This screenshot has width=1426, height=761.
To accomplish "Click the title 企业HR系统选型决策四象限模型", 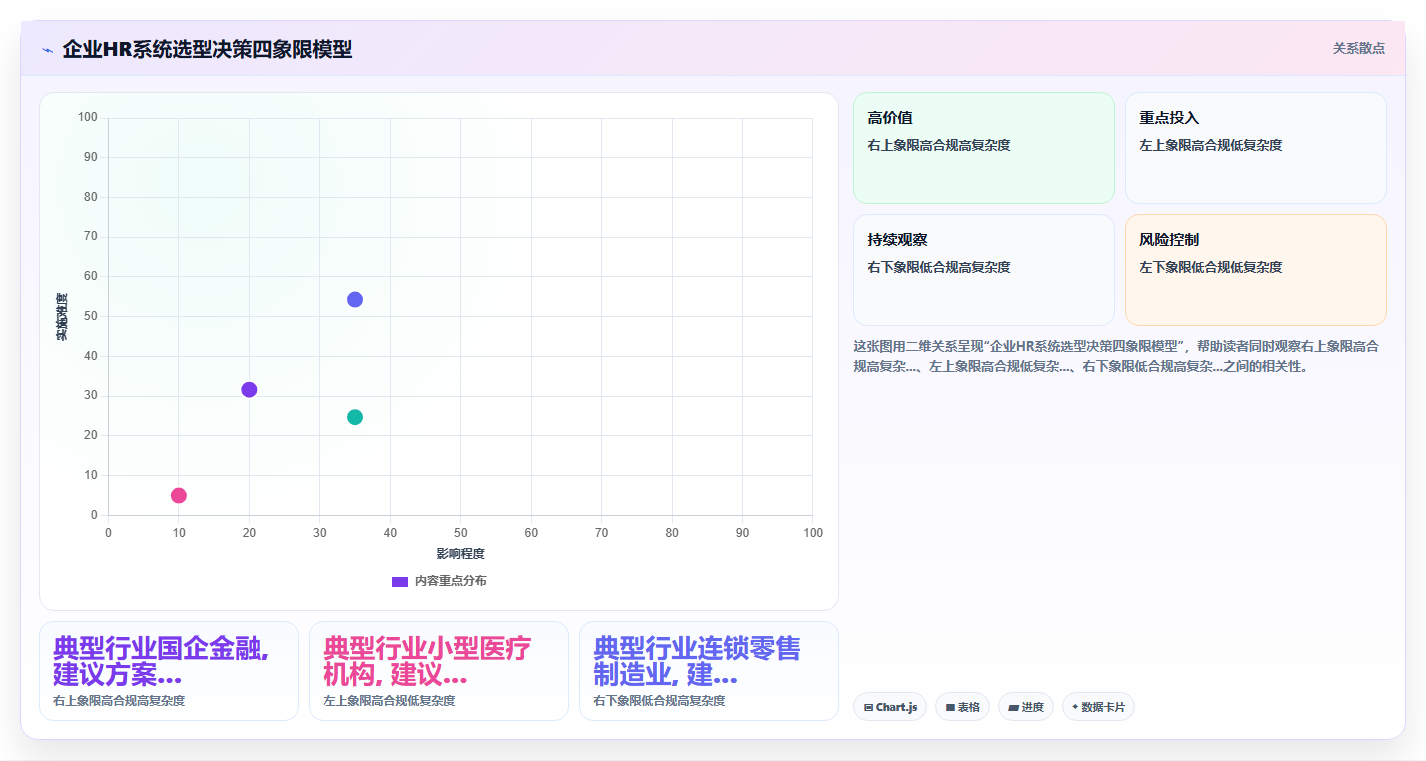I will point(207,49).
